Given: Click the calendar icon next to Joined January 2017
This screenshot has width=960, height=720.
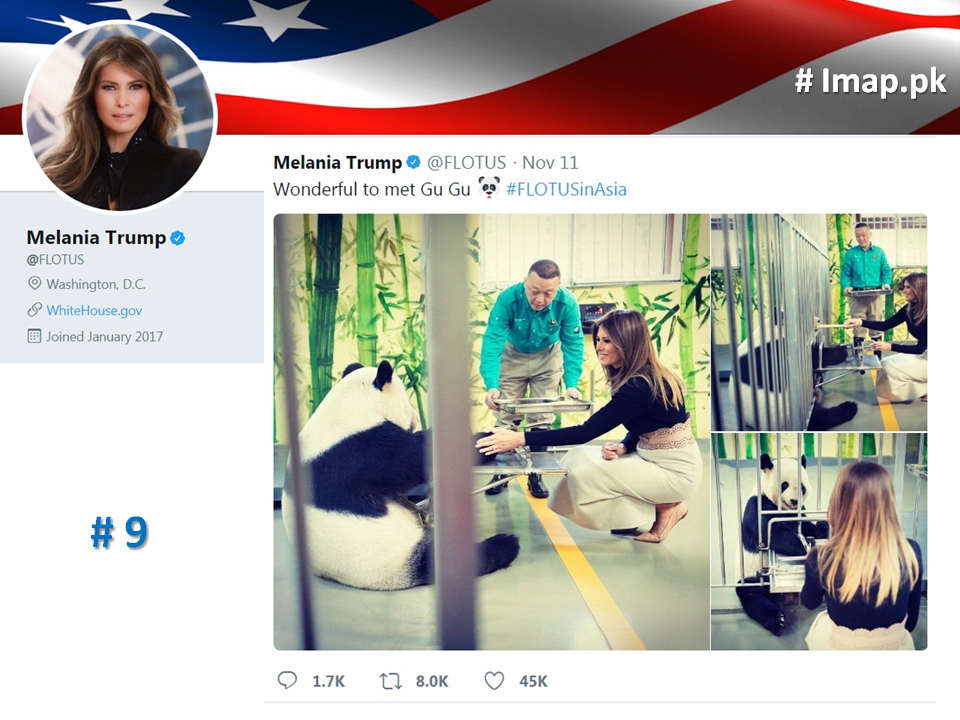Looking at the screenshot, I should [x=34, y=336].
